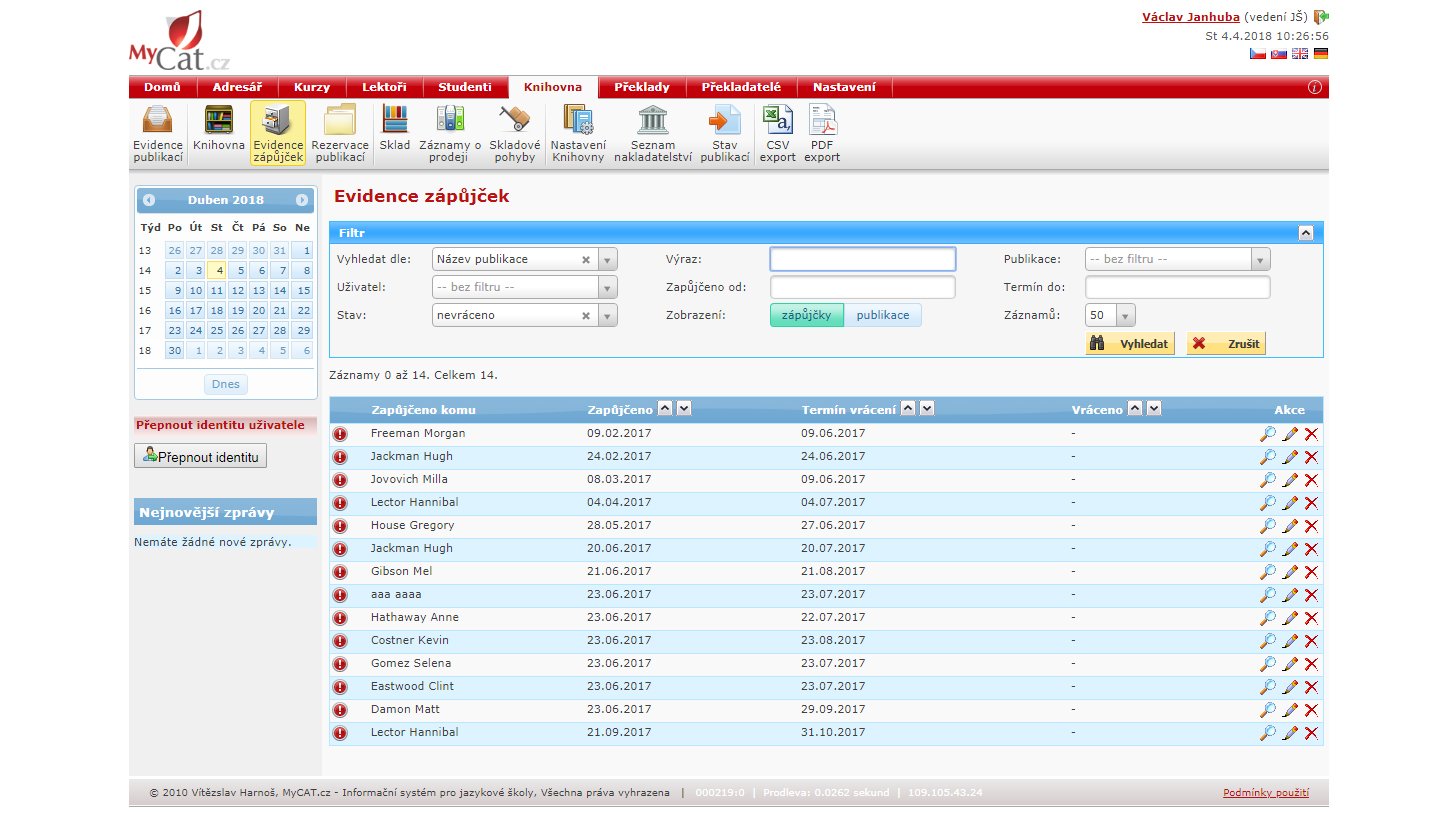The height and width of the screenshot is (831, 1452).
Task: Open the Studenti menu tab
Action: [465, 87]
